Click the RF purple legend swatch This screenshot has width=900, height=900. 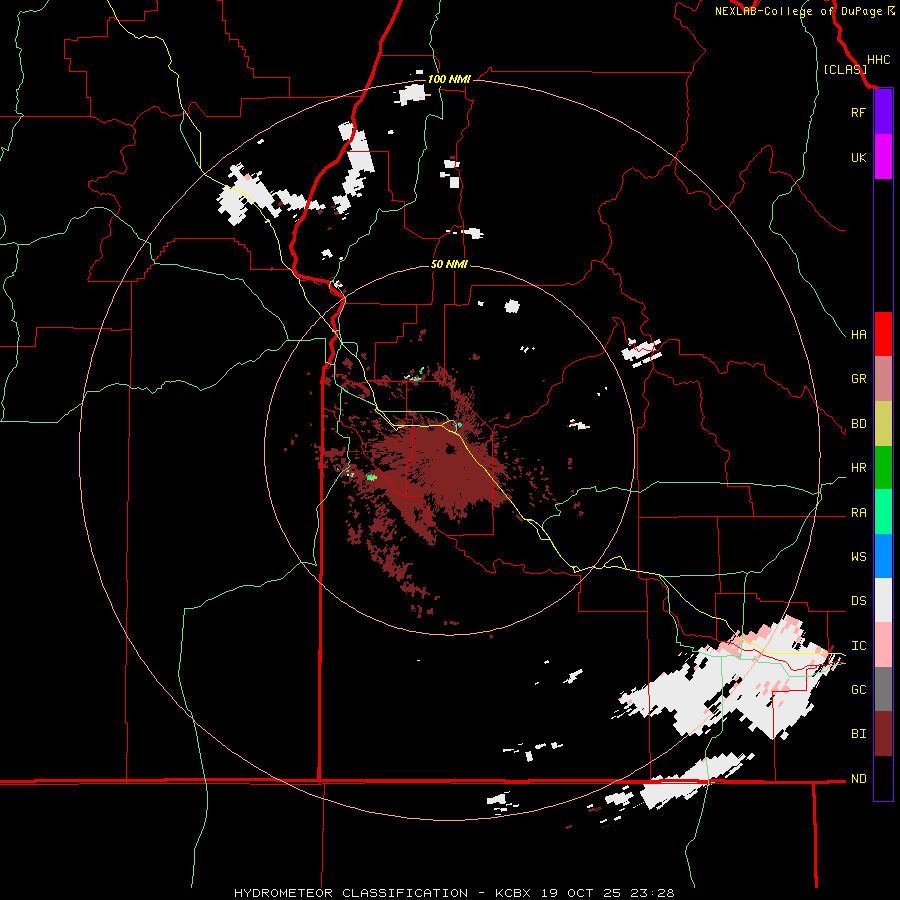(883, 112)
